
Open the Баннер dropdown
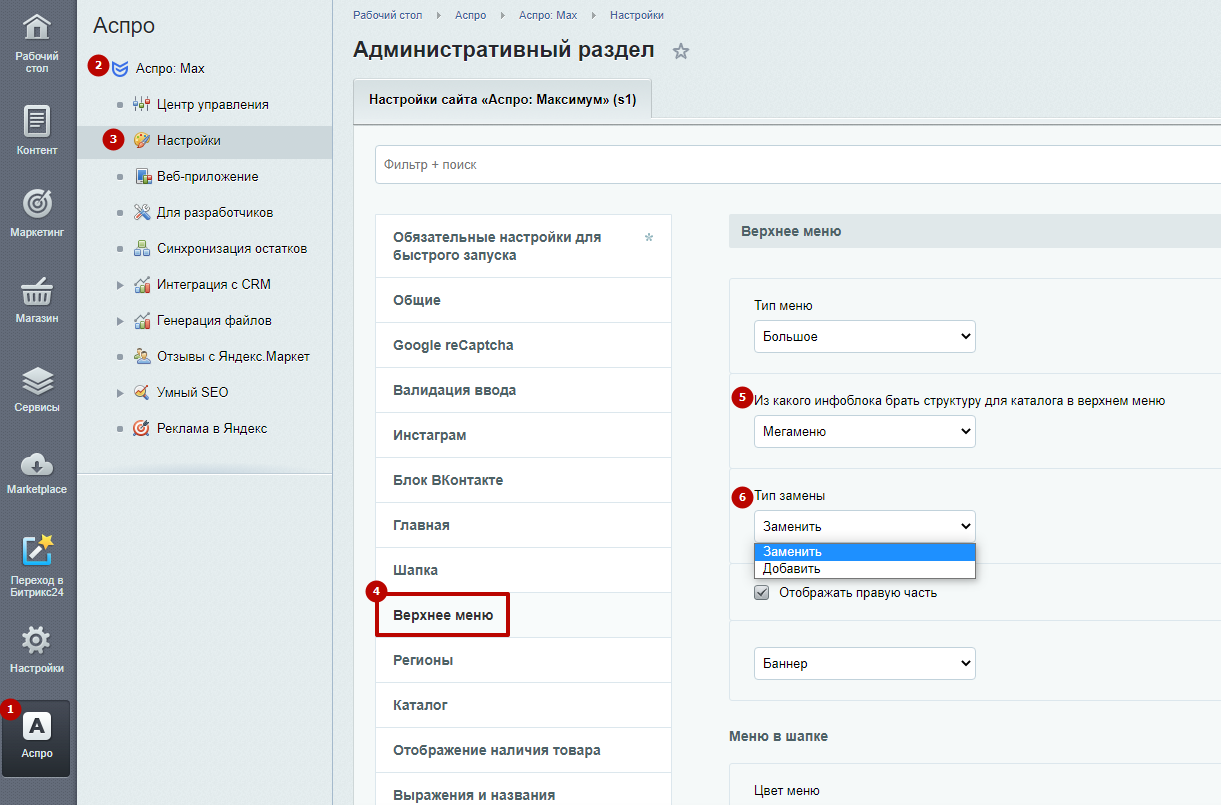(x=865, y=663)
